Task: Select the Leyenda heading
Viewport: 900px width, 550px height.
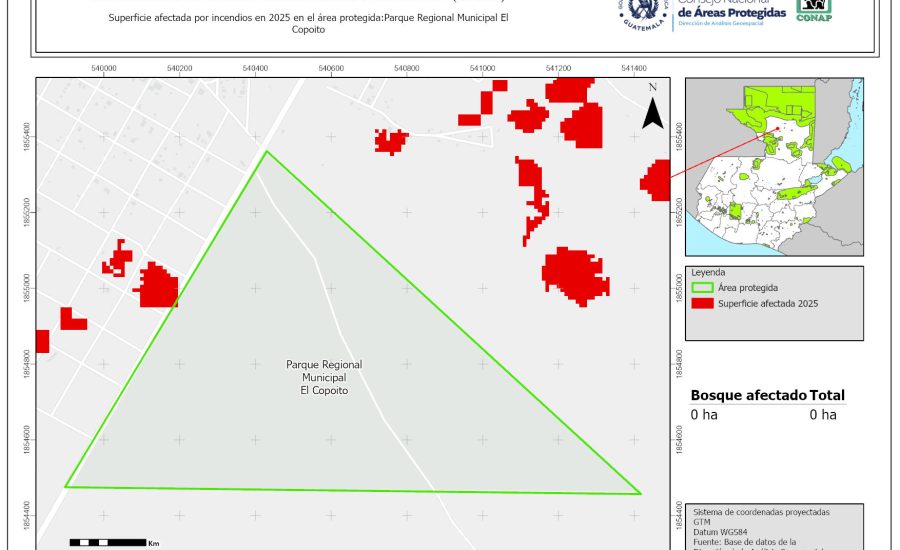Action: point(707,272)
